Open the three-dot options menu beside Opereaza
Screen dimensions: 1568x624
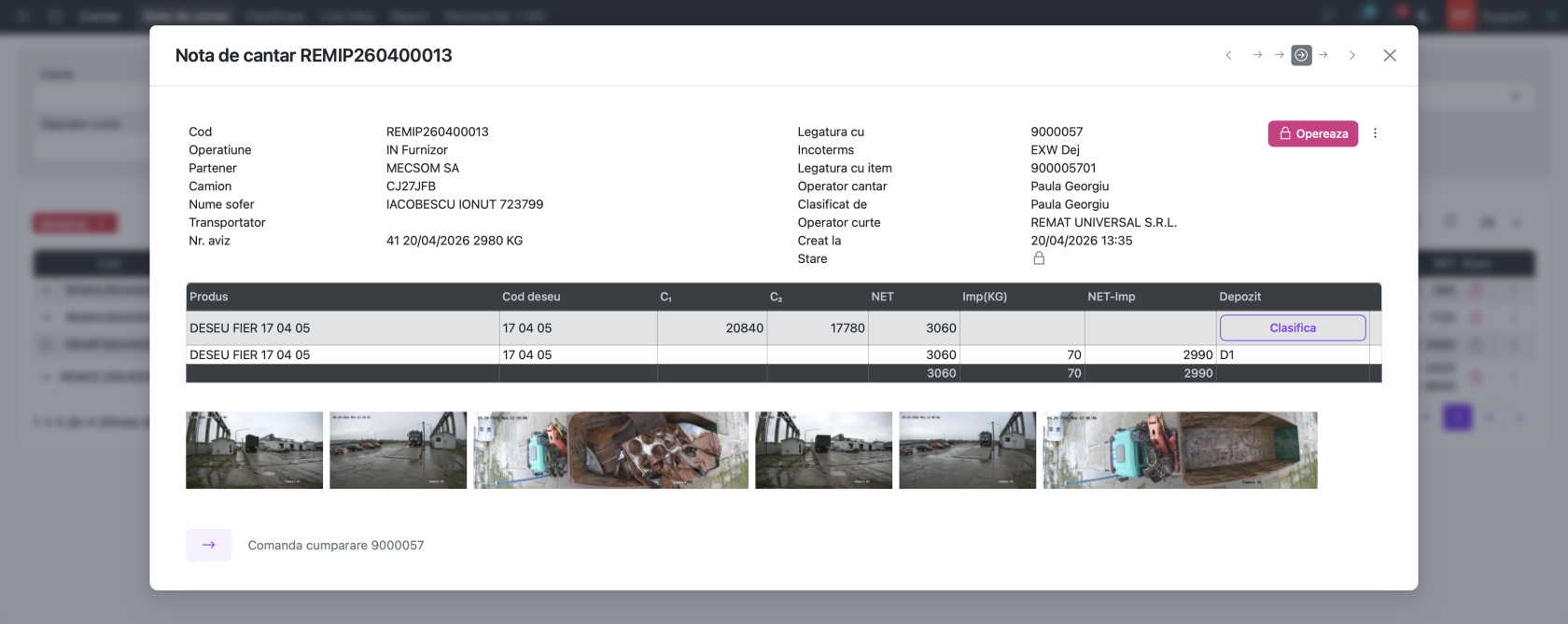pyautogui.click(x=1375, y=133)
